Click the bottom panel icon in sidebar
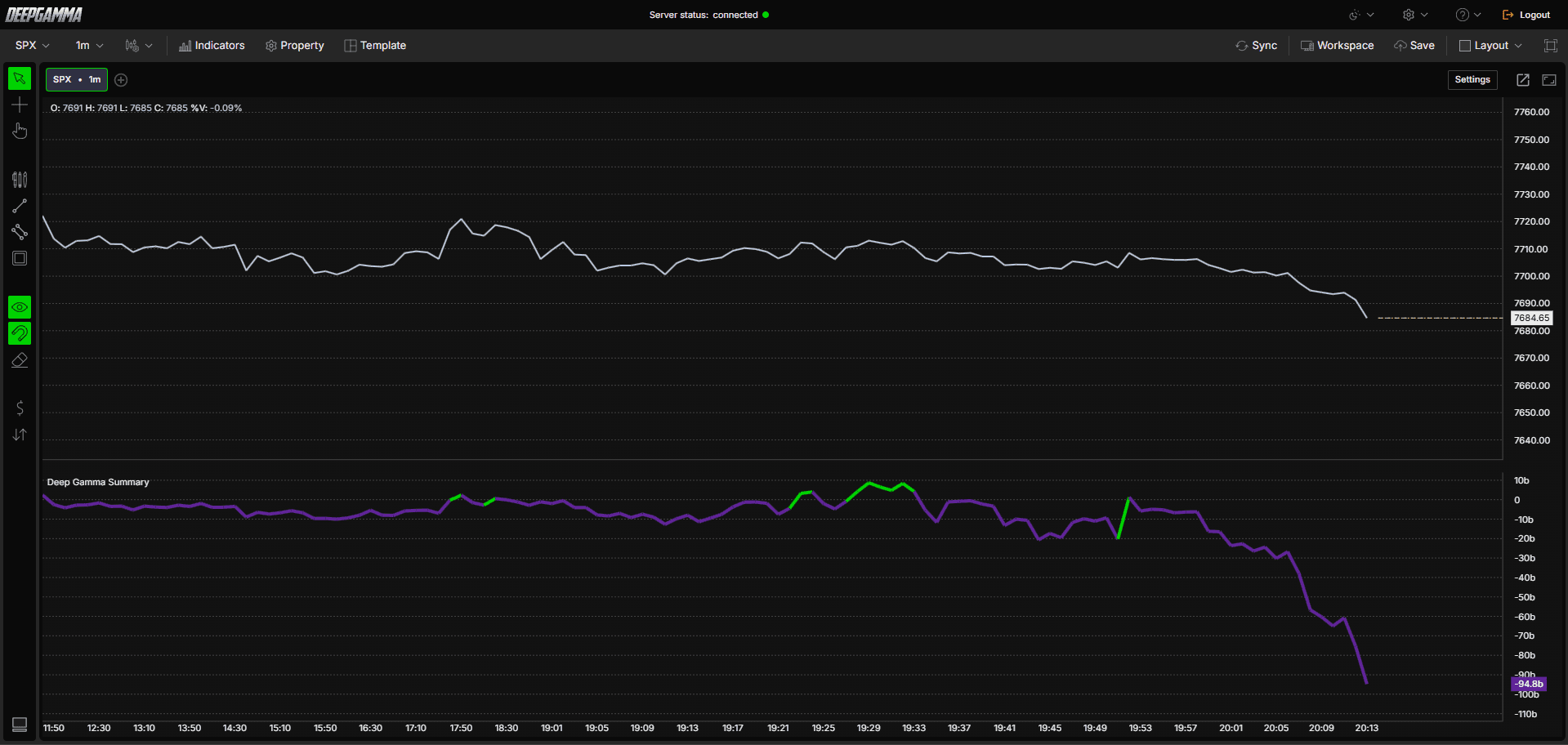 pyautogui.click(x=20, y=725)
